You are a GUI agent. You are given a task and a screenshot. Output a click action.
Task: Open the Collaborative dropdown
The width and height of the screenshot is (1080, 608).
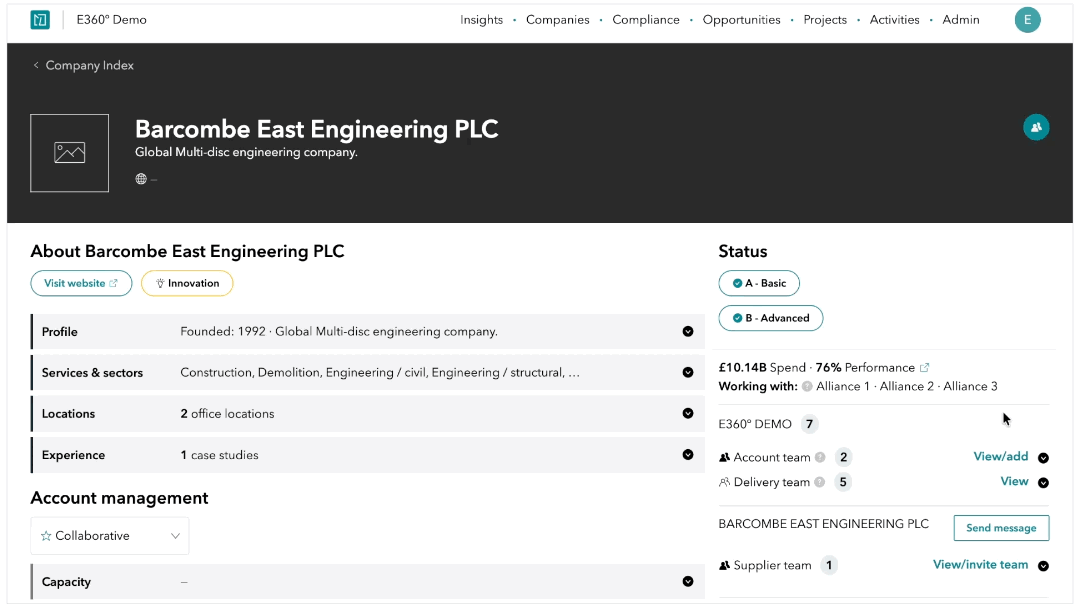[110, 536]
